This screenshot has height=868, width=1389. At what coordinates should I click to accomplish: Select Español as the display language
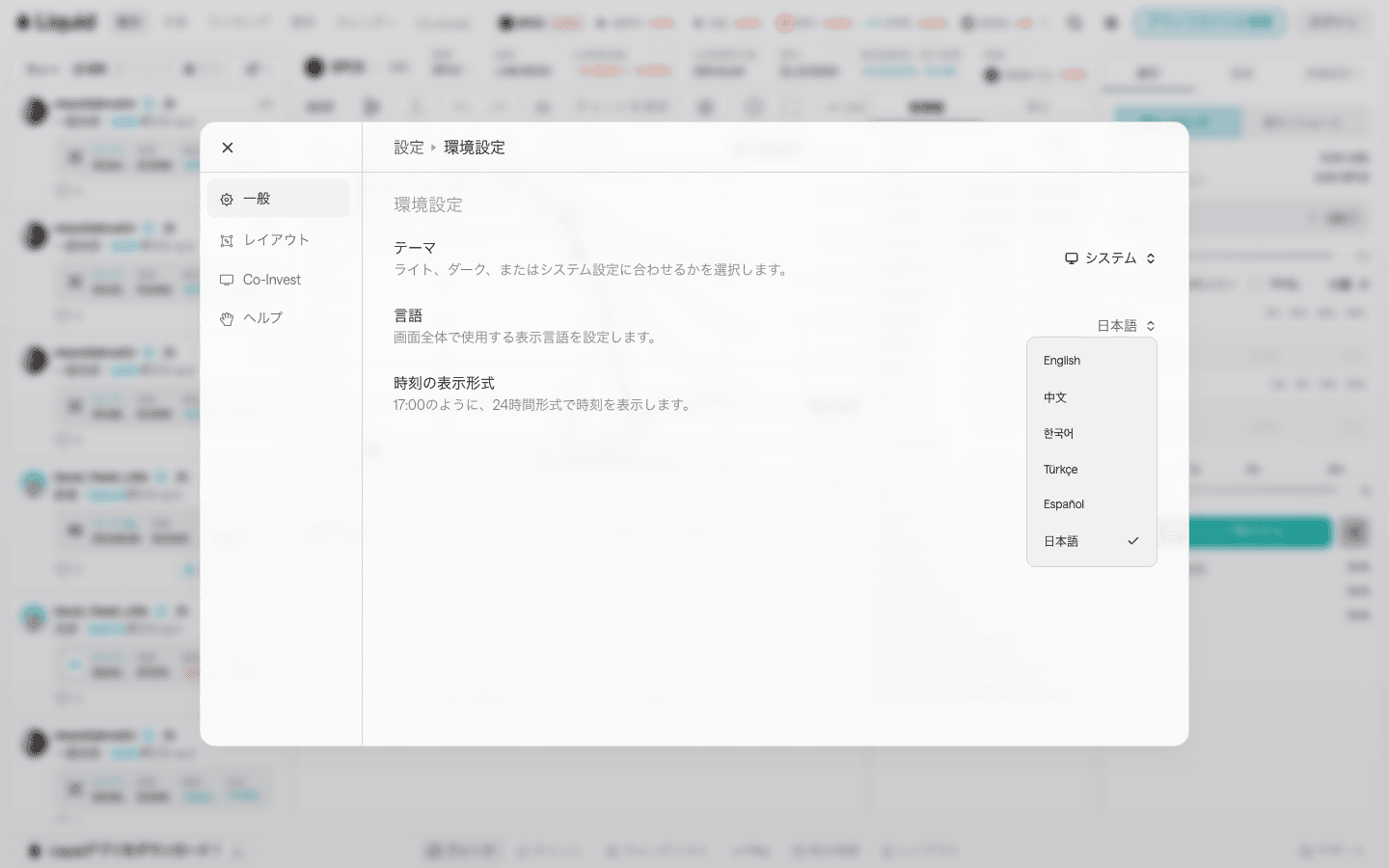[1092, 504]
